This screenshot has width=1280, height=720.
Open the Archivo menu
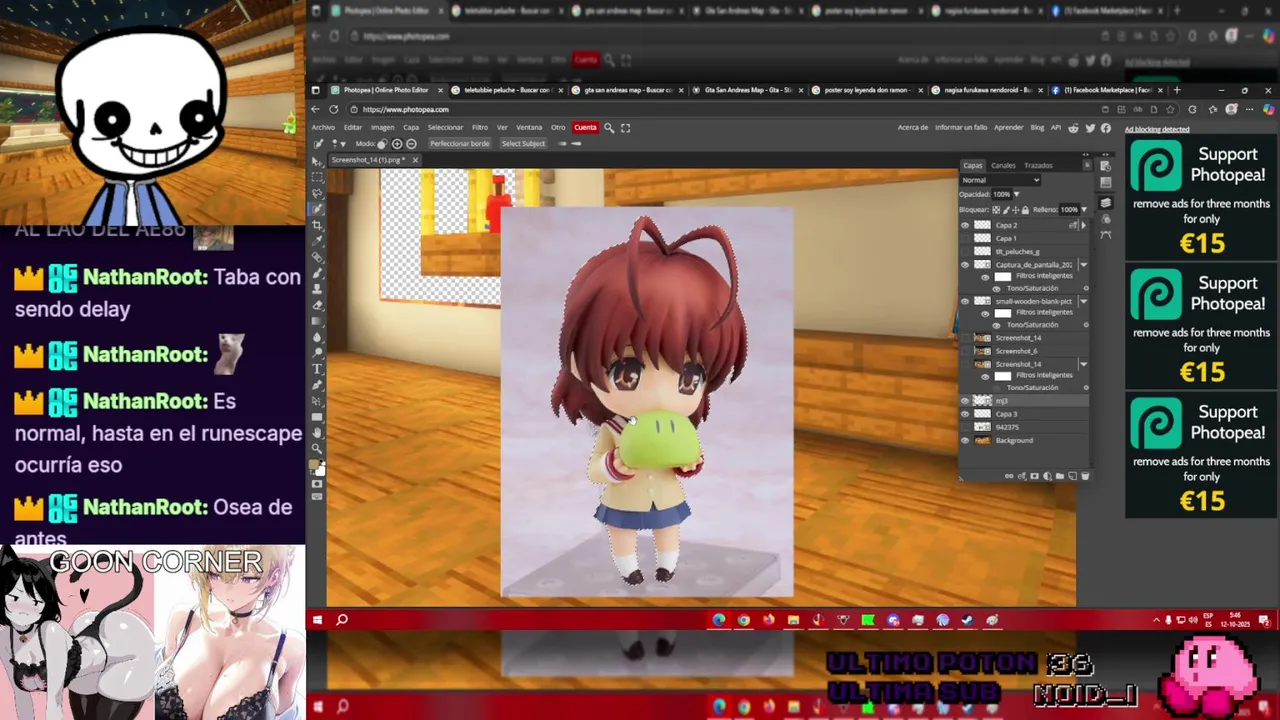pyautogui.click(x=323, y=128)
